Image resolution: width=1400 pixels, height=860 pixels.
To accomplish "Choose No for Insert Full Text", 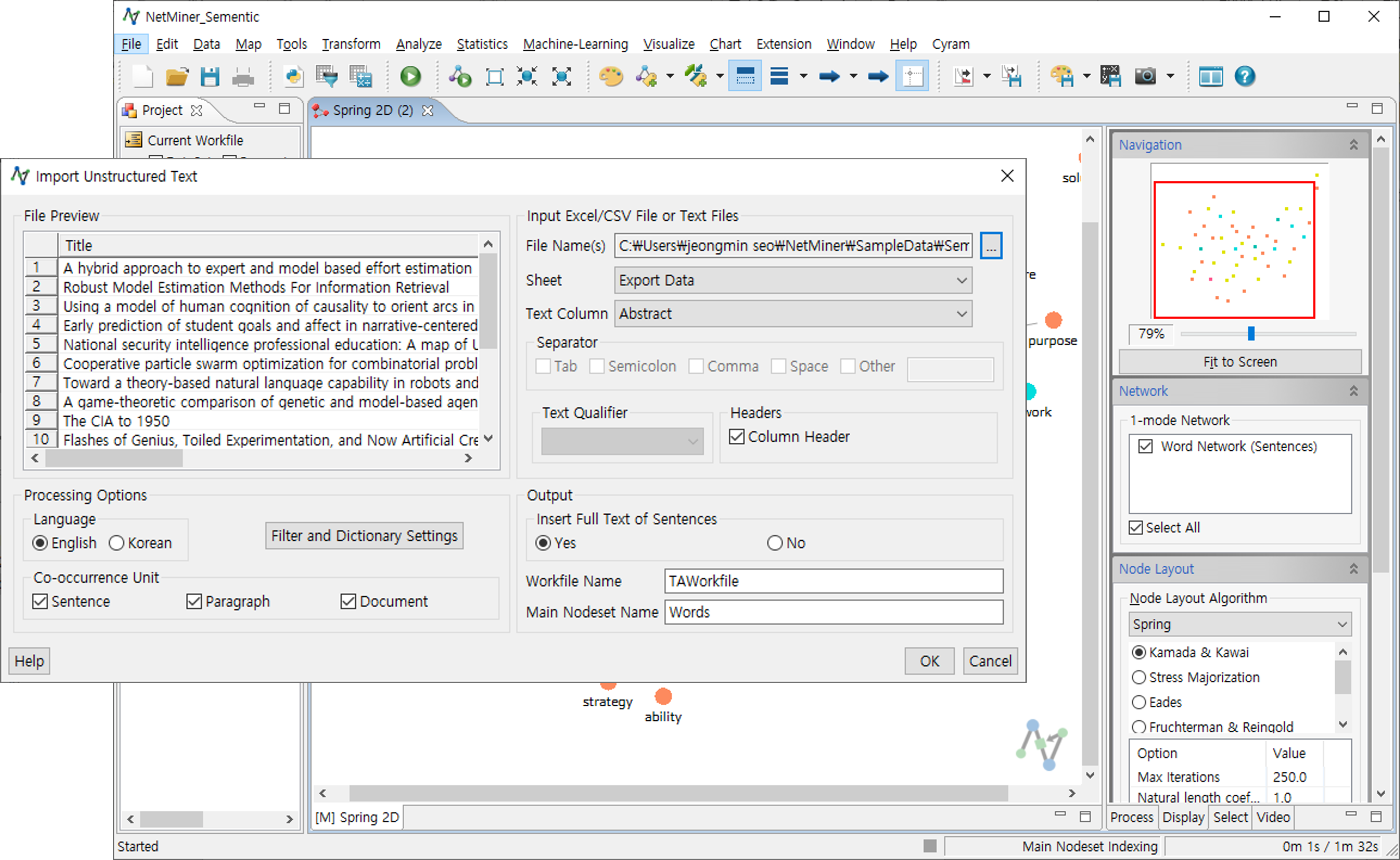I will click(775, 543).
